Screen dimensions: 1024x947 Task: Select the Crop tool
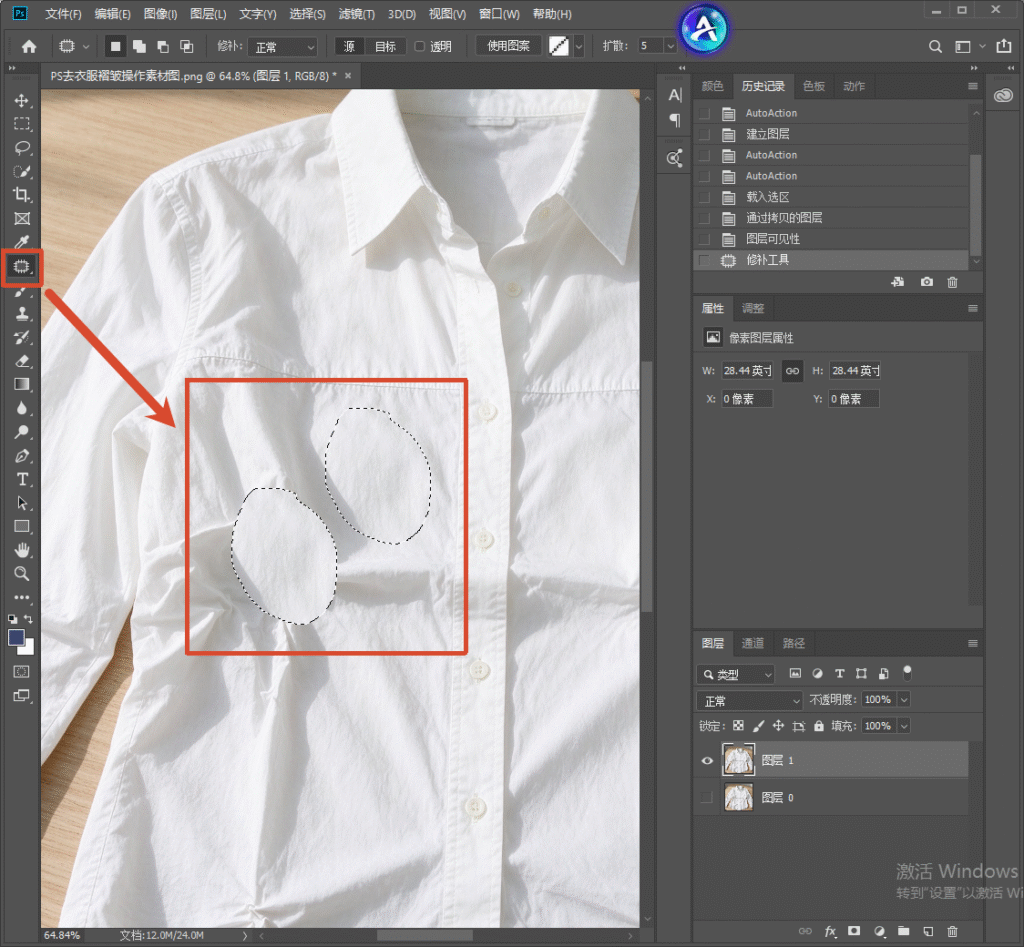point(22,195)
